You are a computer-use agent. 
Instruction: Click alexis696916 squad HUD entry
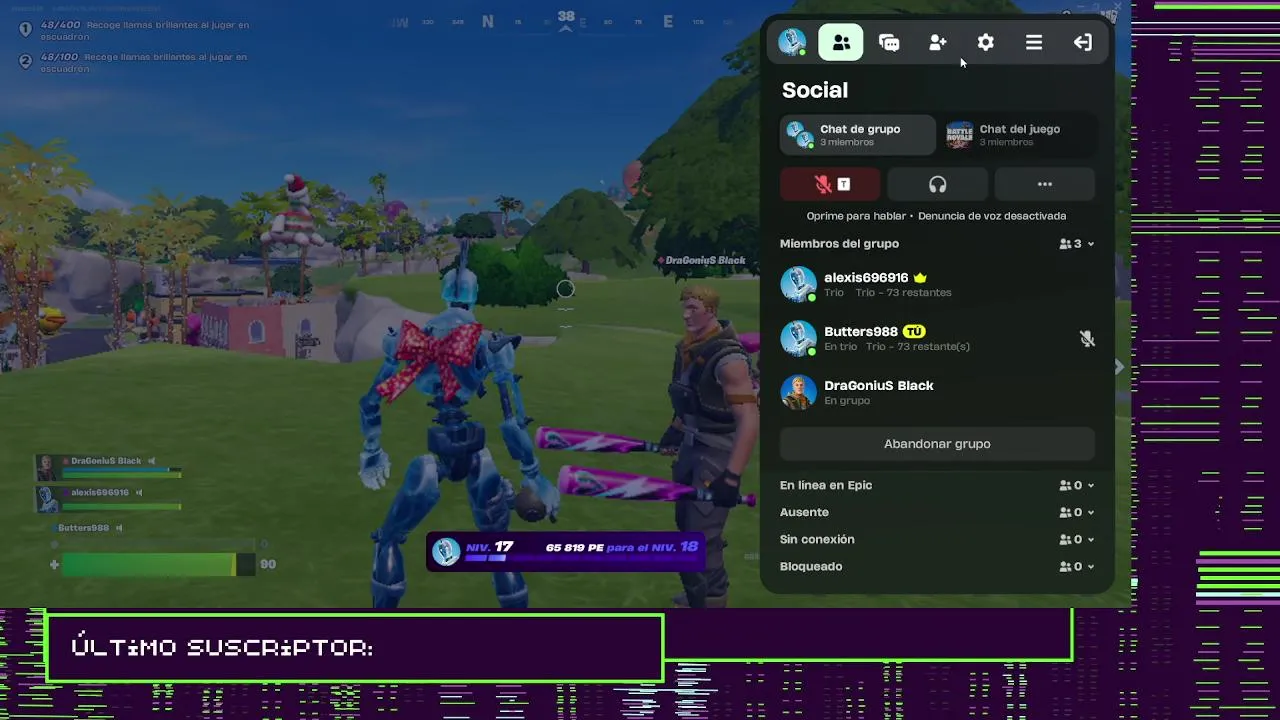pos(110,497)
